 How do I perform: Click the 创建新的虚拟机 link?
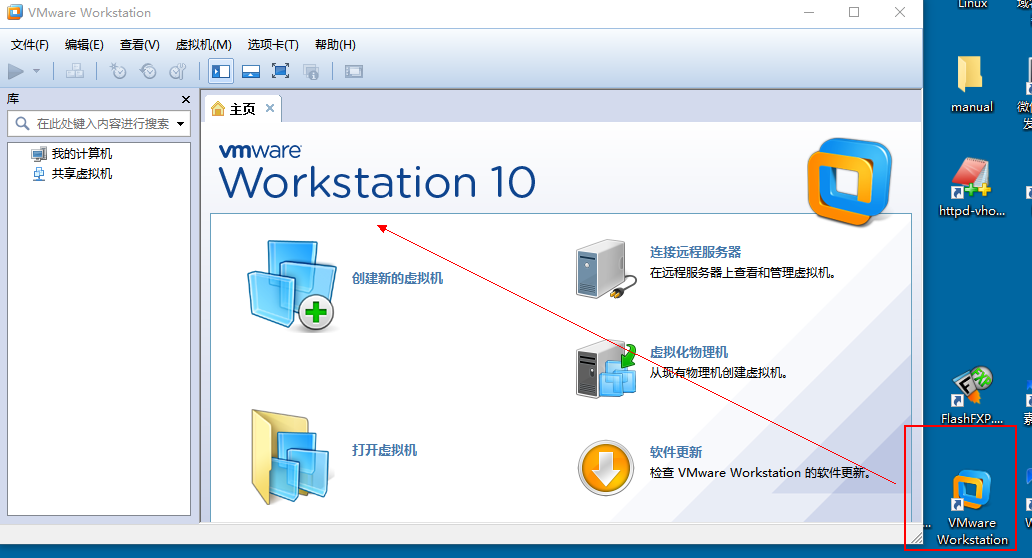click(397, 278)
